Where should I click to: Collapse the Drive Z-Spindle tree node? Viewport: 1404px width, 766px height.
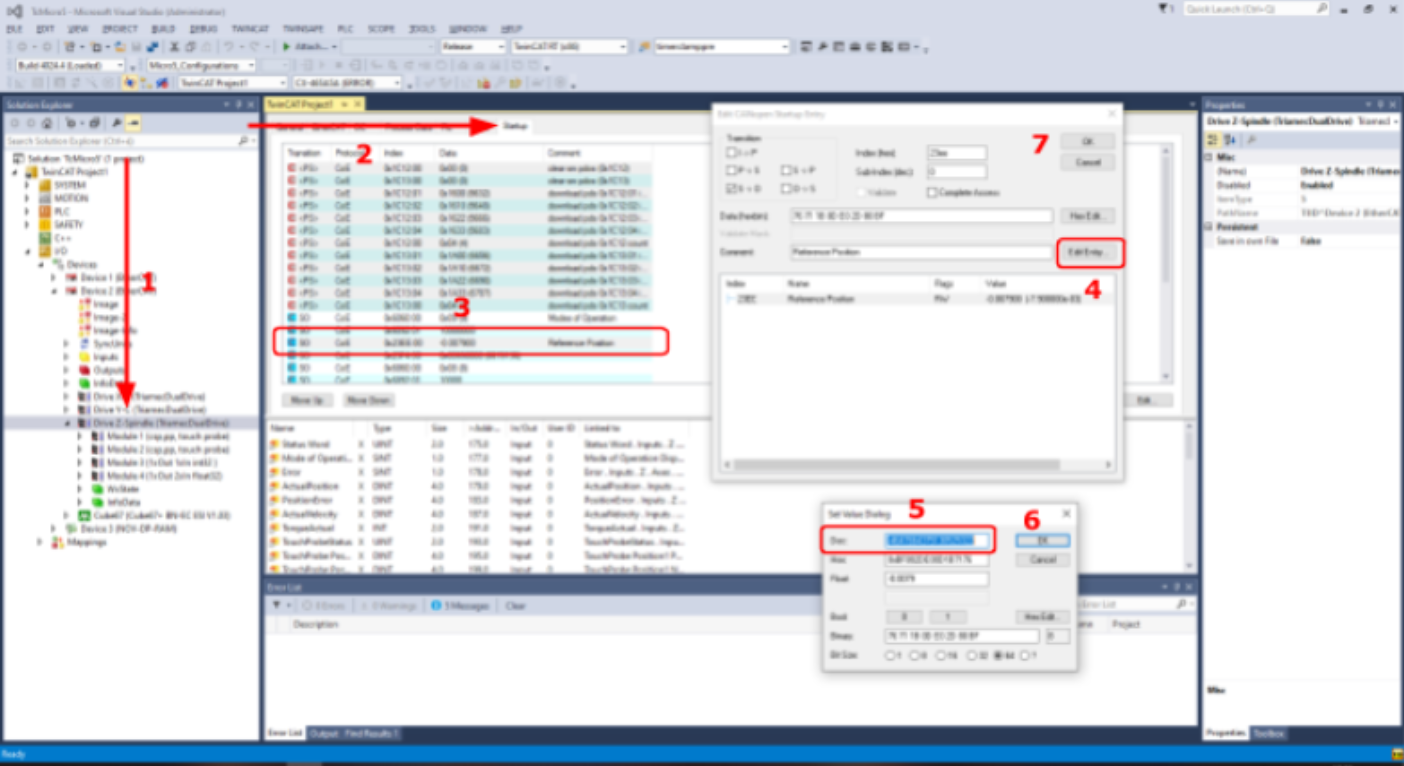tap(68, 423)
